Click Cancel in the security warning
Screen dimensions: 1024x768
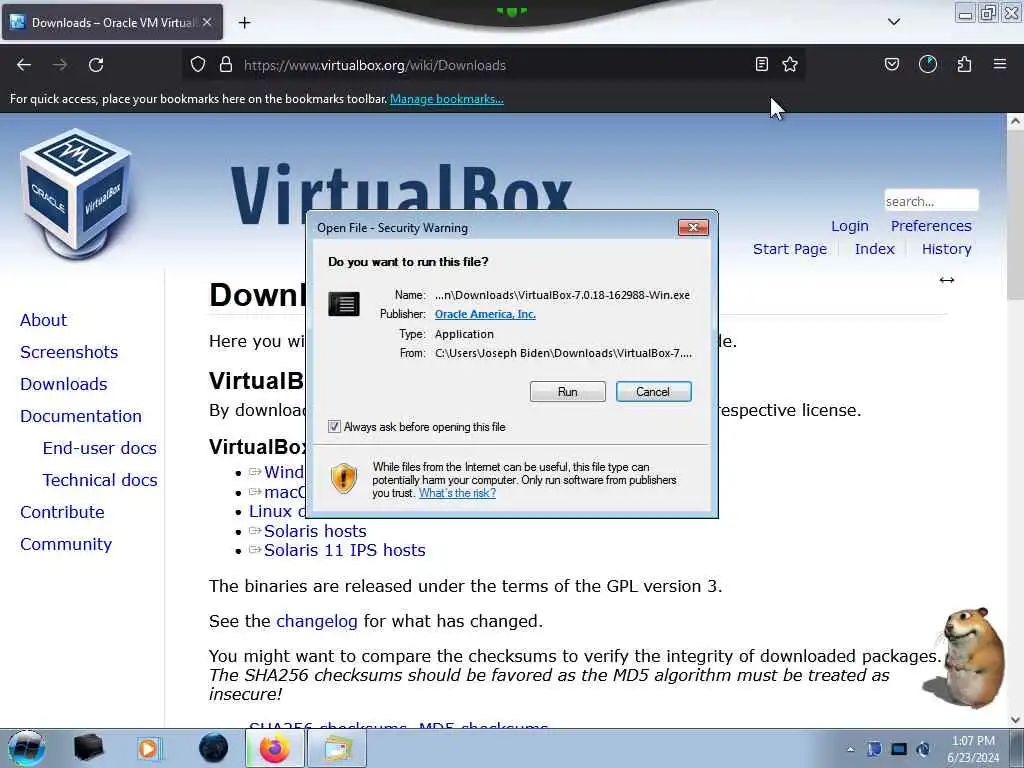click(653, 392)
